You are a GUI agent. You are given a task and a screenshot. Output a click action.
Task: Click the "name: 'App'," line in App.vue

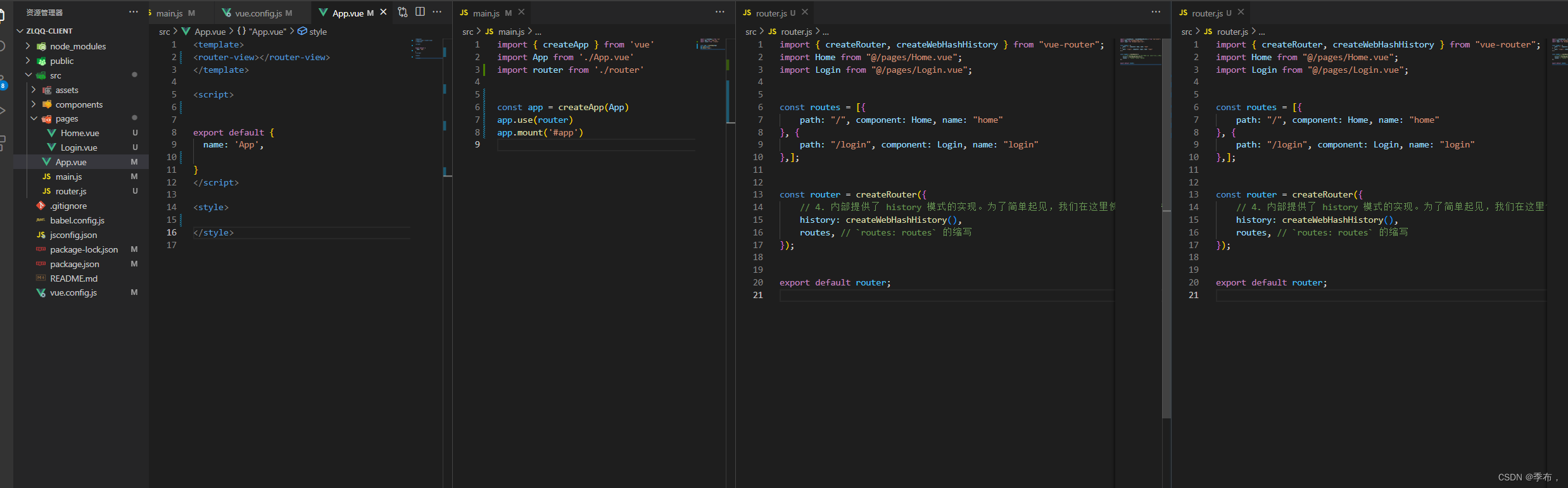click(233, 145)
